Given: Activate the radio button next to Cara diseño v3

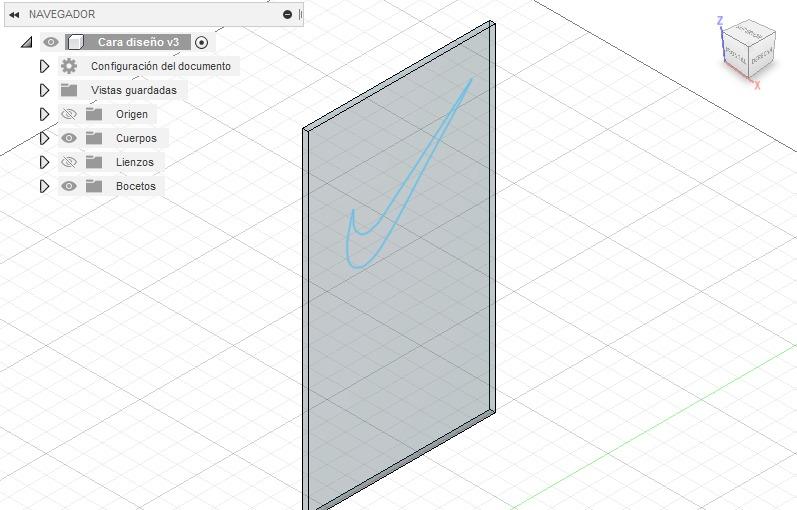Looking at the screenshot, I should coord(202,42).
